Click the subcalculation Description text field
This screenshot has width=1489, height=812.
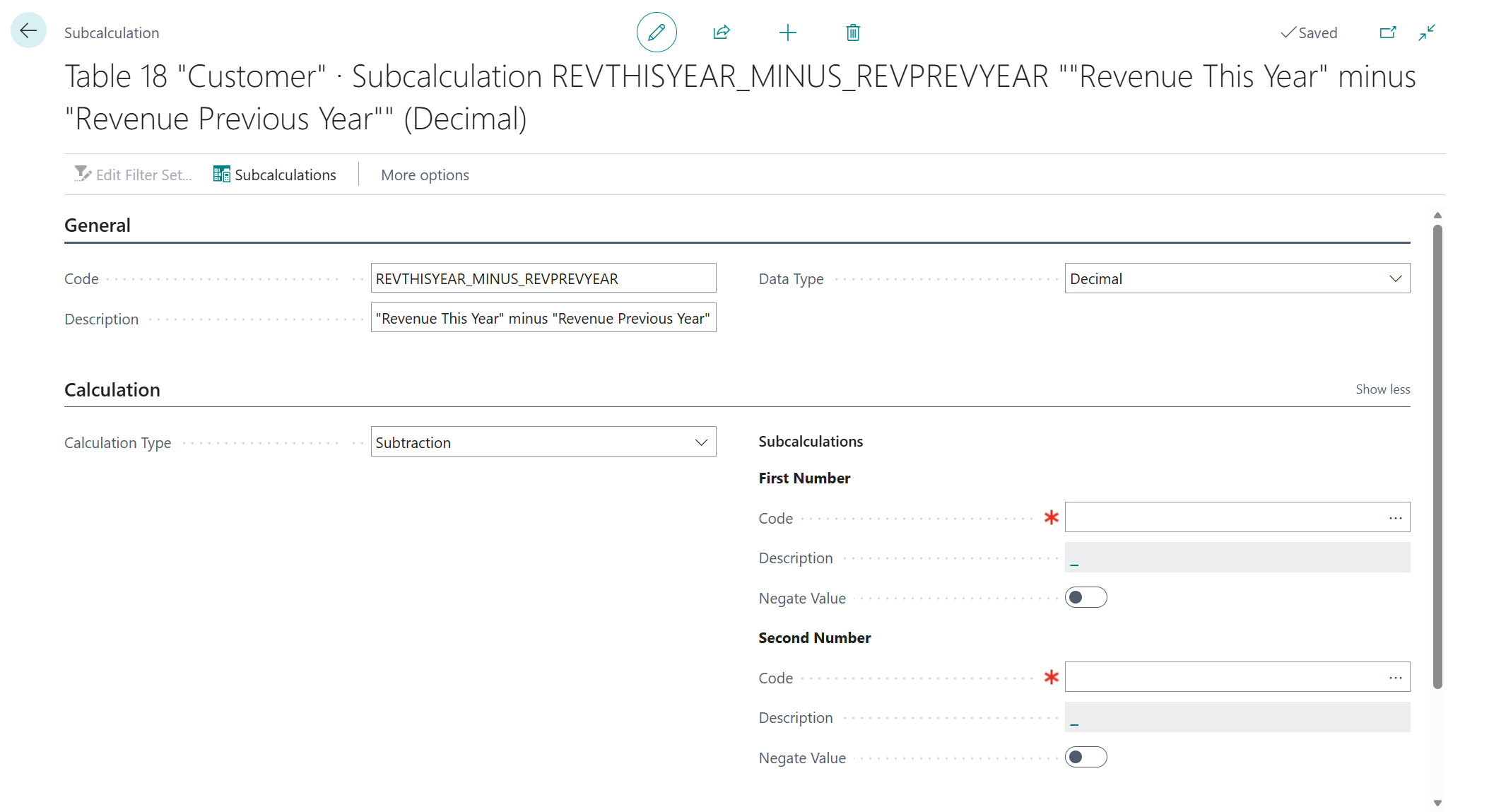point(543,318)
